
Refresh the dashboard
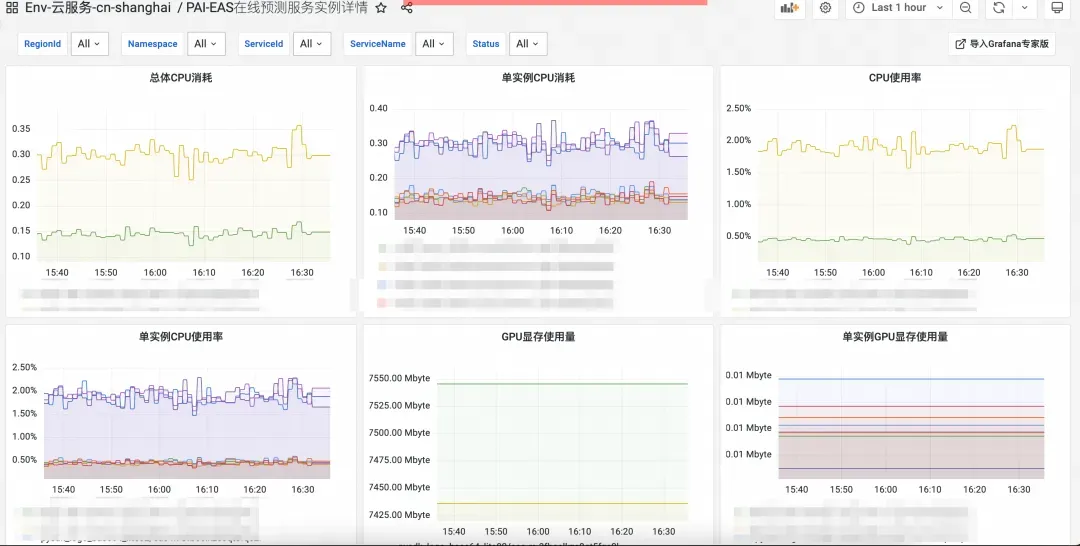click(999, 8)
